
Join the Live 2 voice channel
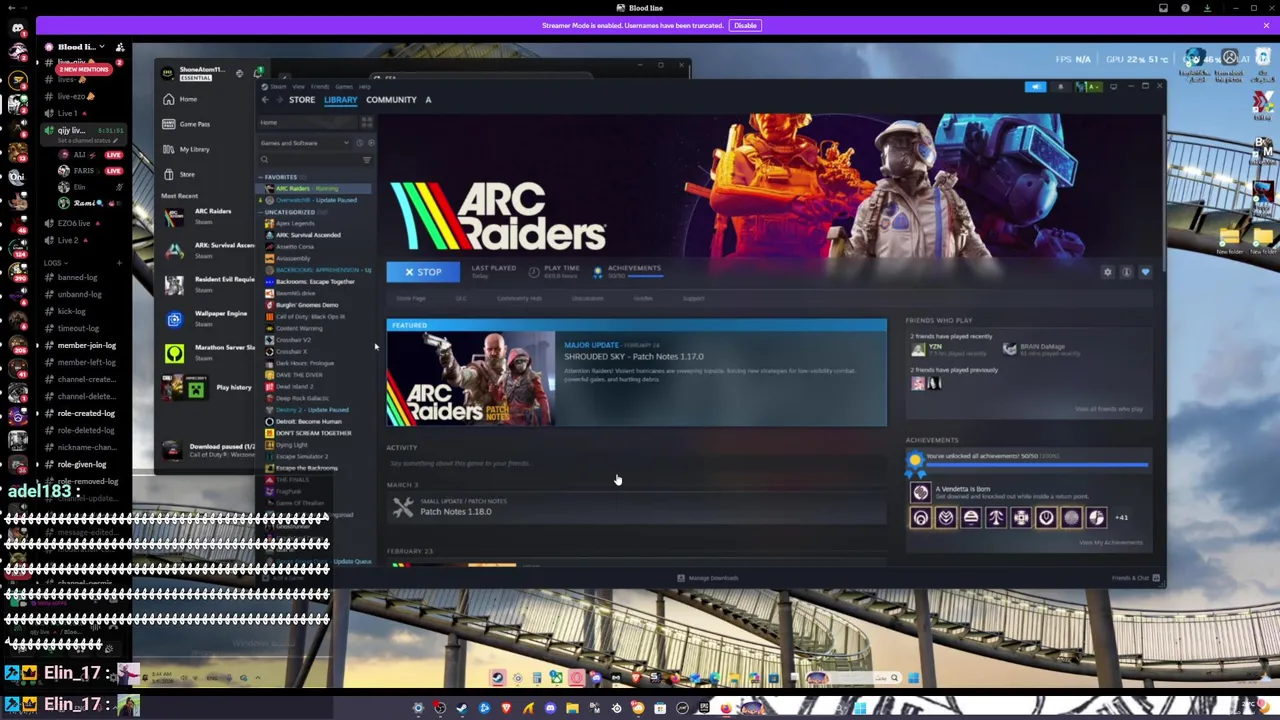[68, 240]
